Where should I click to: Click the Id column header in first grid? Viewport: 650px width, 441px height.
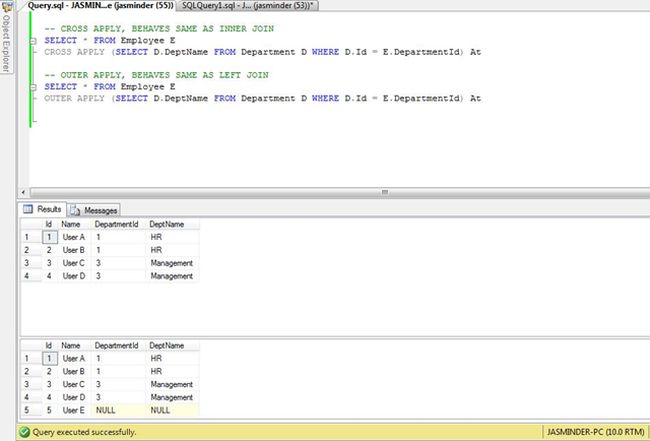pyautogui.click(x=48, y=225)
